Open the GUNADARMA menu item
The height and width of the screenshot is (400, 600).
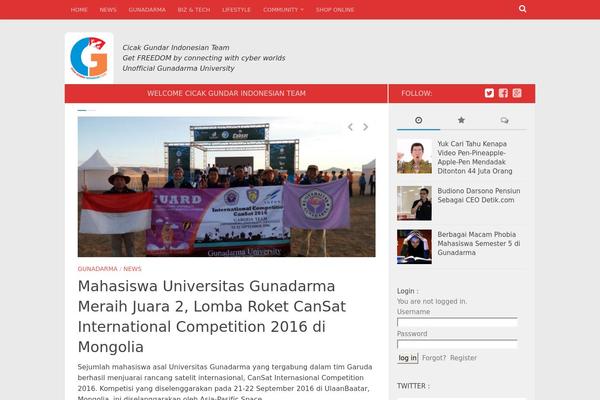pos(147,10)
